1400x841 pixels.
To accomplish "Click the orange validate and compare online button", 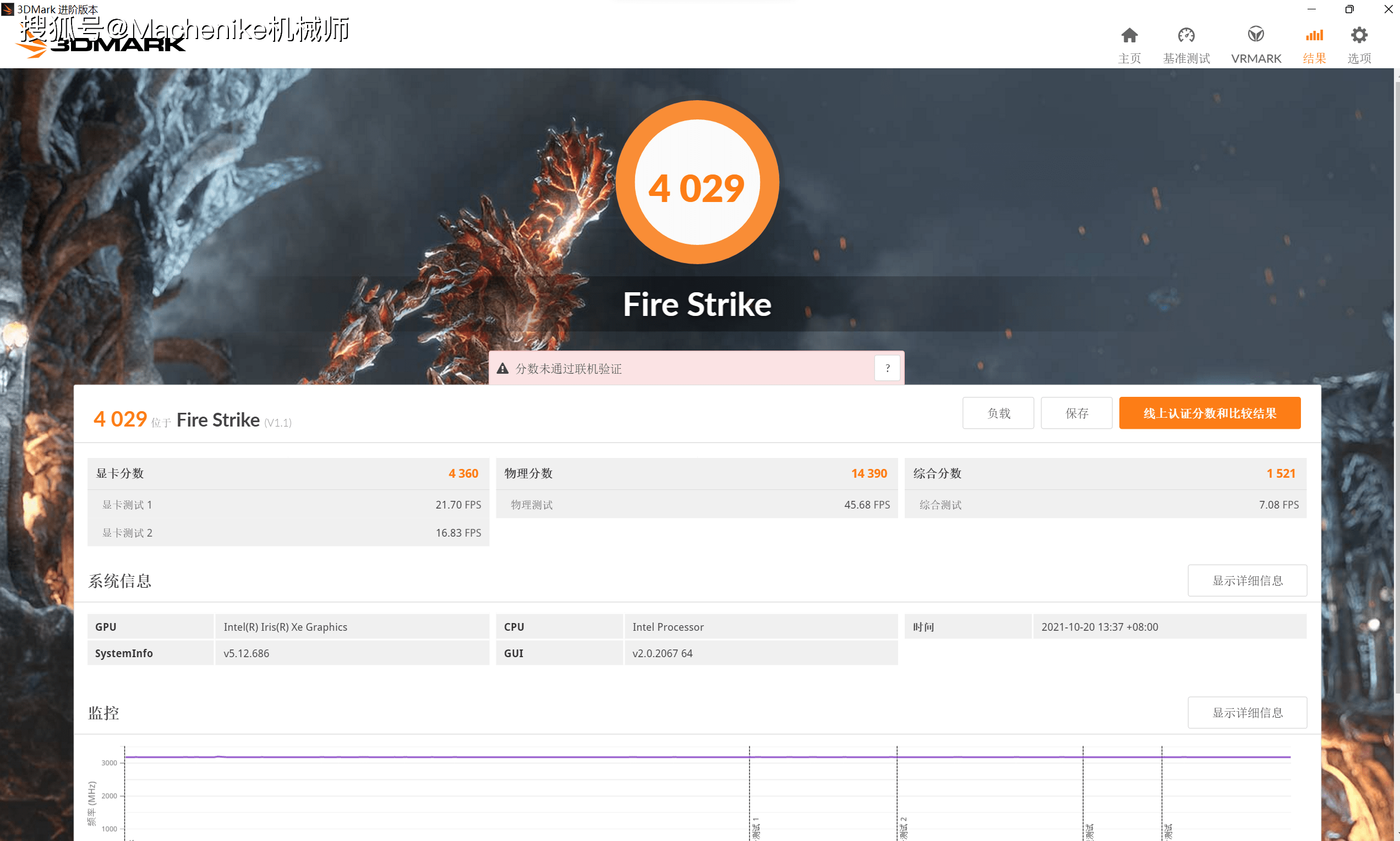I will click(x=1209, y=413).
